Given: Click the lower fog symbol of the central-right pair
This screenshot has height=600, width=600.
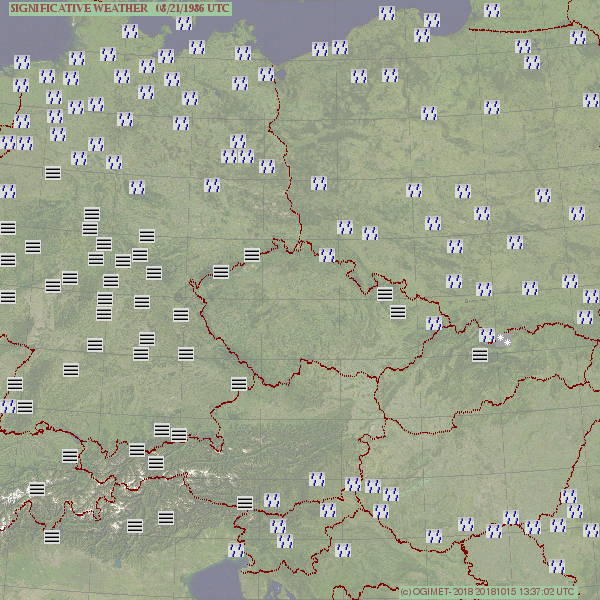Looking at the screenshot, I should coord(398,312).
